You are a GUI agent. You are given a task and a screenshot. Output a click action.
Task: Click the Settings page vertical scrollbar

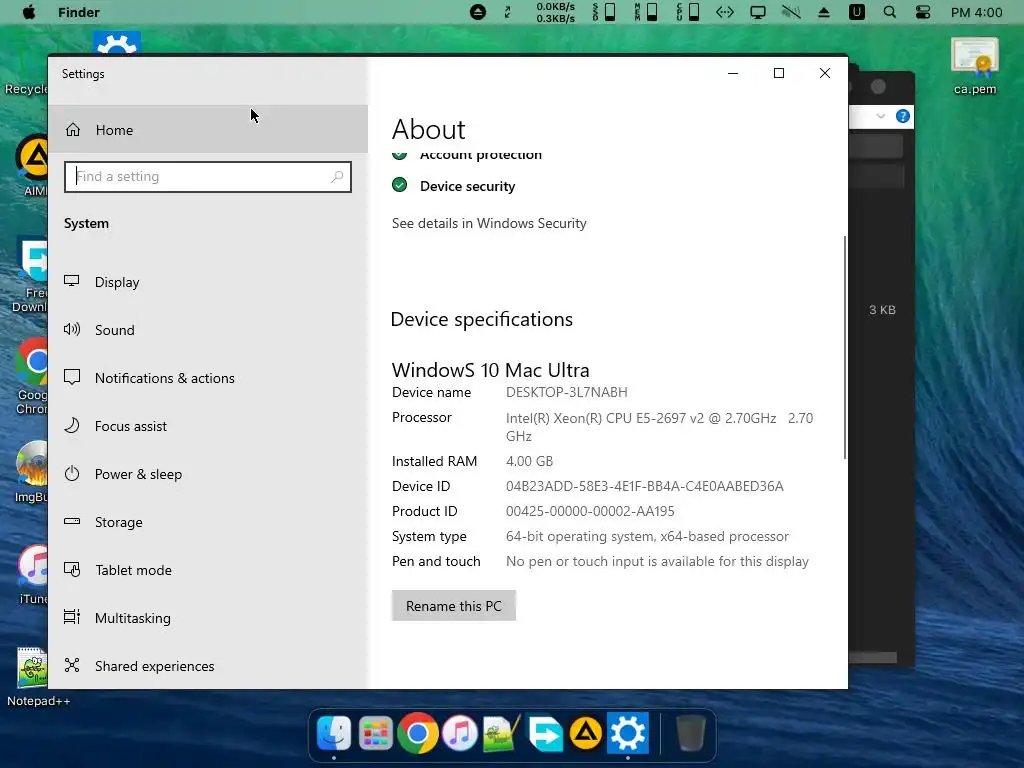click(844, 347)
